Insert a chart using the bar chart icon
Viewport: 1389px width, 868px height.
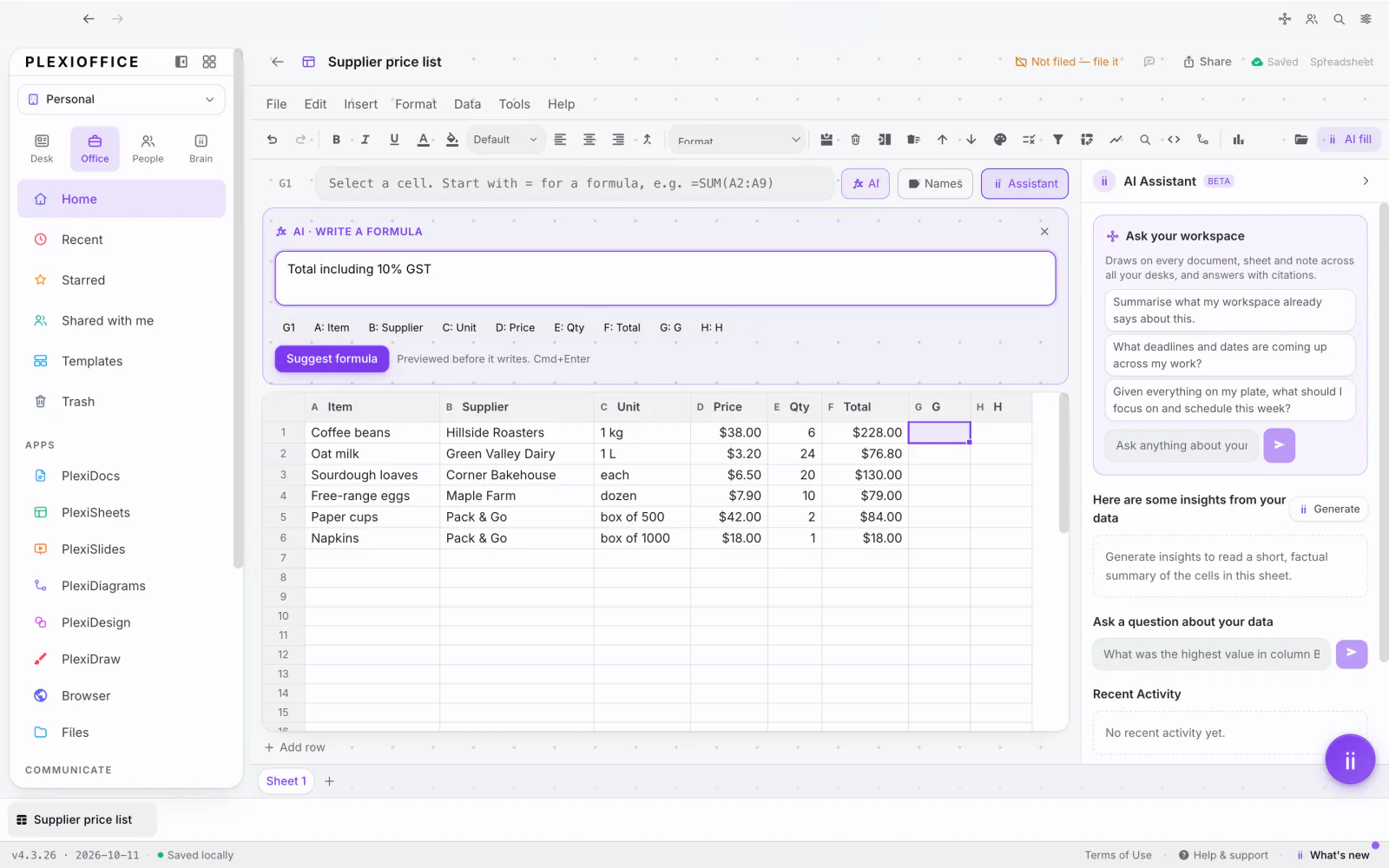click(1239, 140)
